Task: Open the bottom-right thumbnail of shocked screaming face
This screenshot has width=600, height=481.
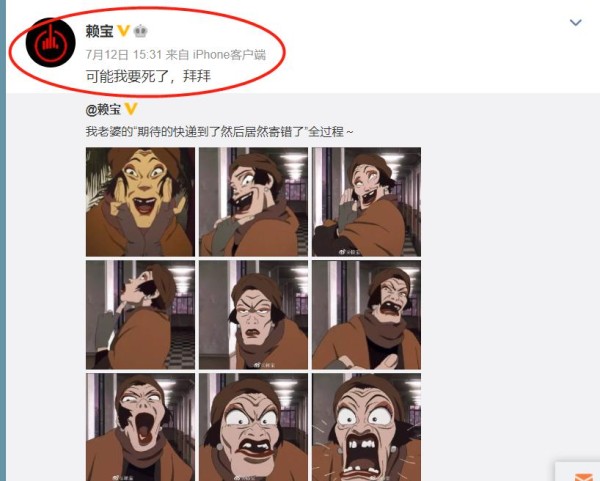Action: coord(366,427)
